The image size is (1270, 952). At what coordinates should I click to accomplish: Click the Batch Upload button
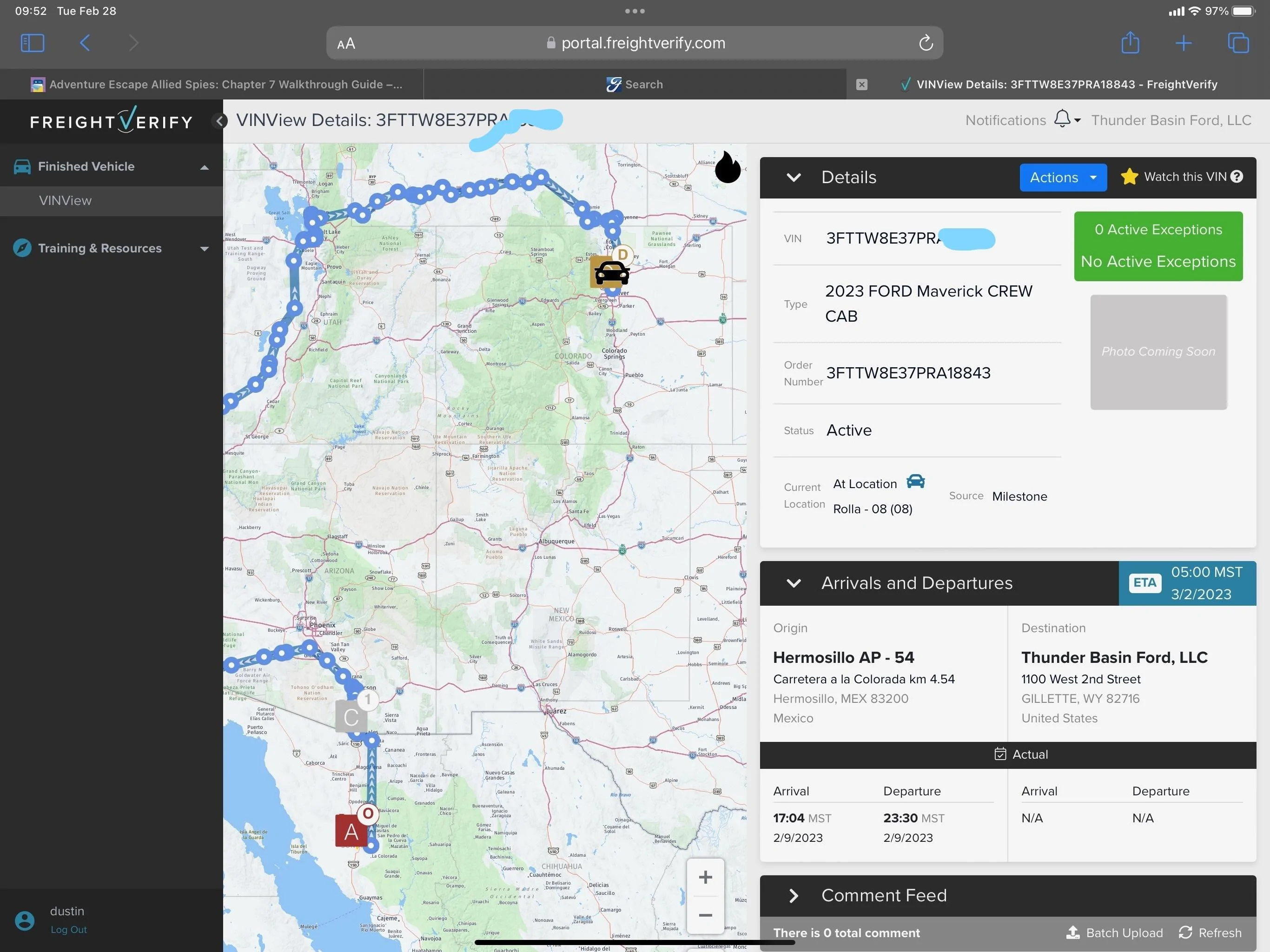click(1114, 932)
